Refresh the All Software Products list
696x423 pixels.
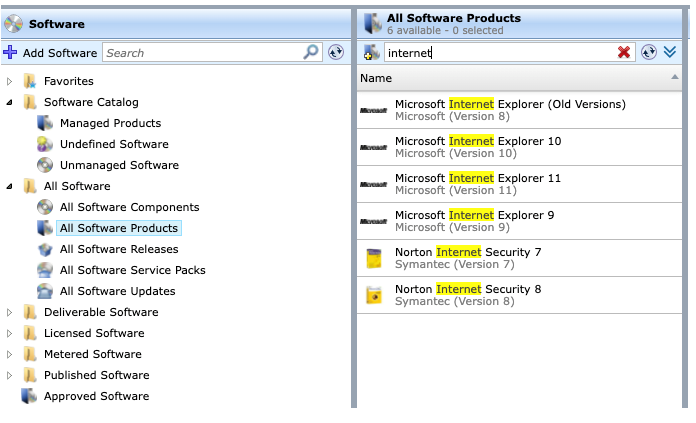click(649, 52)
